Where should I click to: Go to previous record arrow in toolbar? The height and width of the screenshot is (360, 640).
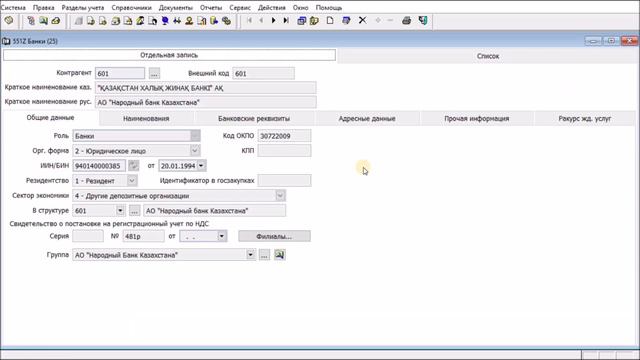(261, 20)
